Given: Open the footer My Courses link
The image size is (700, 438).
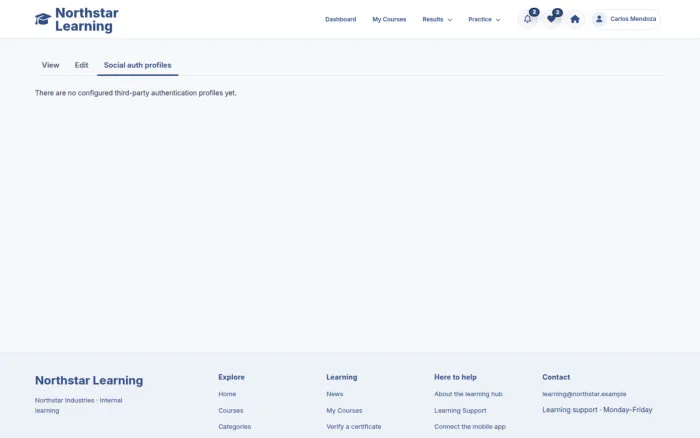Looking at the screenshot, I should coord(344,411).
